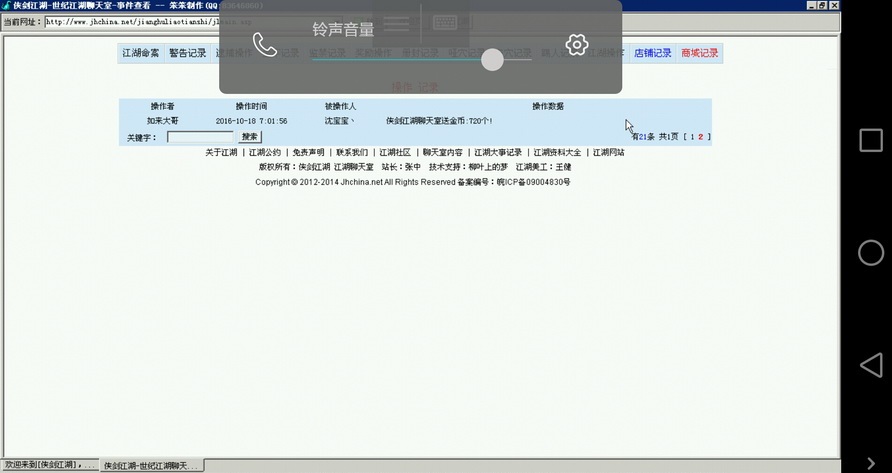Minimize the 侠剑江湖 window

click(x=812, y=5)
